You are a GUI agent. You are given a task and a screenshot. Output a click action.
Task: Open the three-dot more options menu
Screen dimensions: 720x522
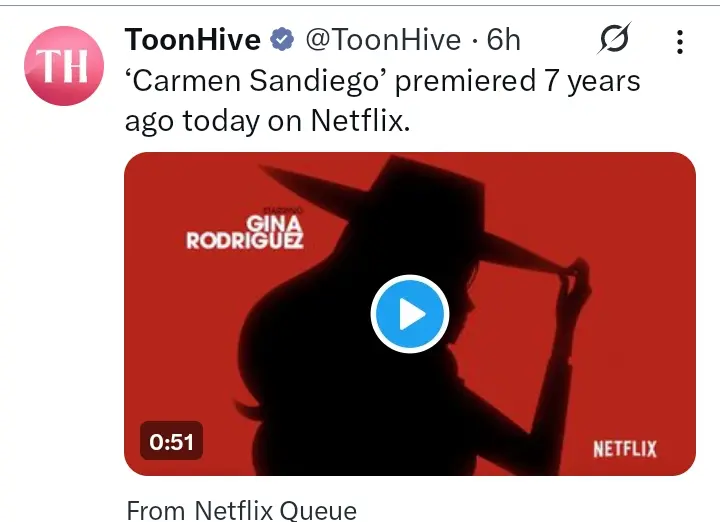point(680,42)
